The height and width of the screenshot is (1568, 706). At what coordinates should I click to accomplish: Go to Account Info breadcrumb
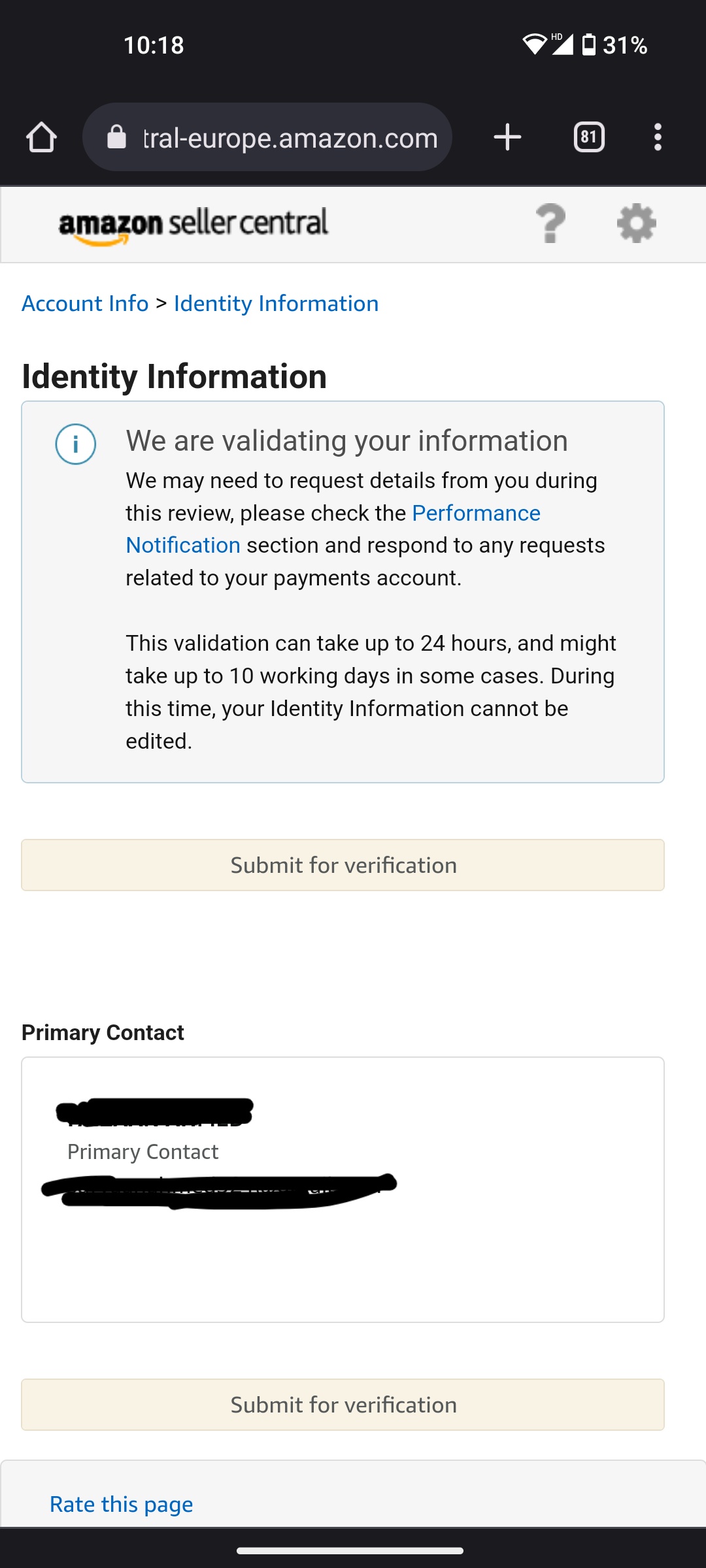point(85,304)
